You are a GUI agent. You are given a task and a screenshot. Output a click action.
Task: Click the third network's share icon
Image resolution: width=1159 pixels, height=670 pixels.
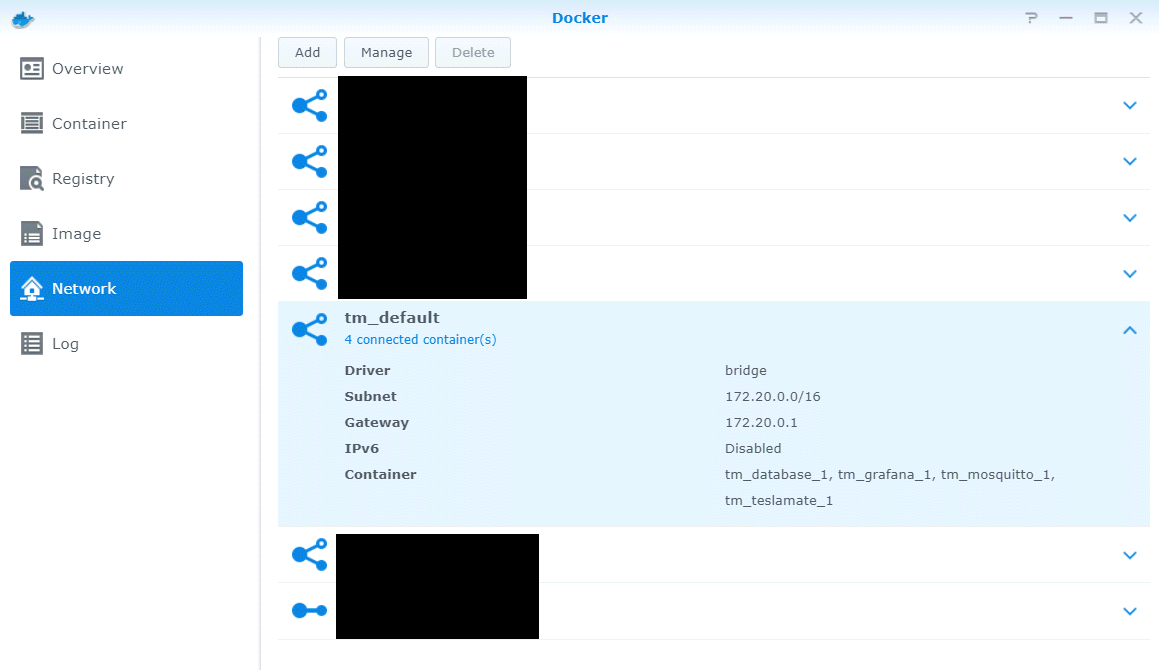click(310, 217)
